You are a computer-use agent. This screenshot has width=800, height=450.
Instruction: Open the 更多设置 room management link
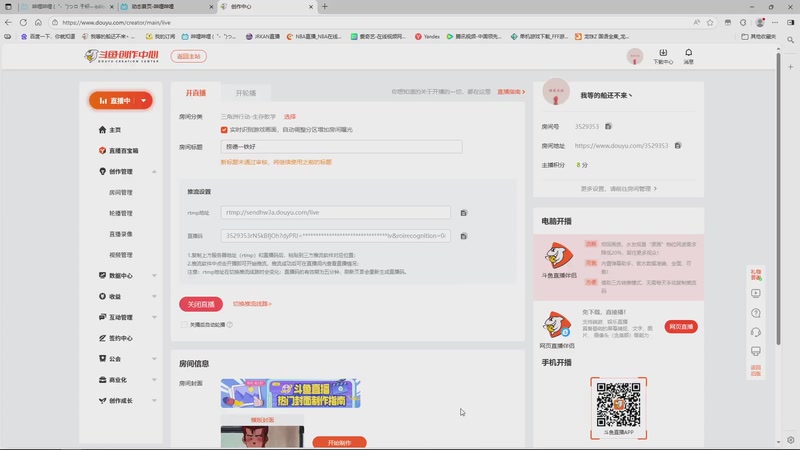(618, 189)
